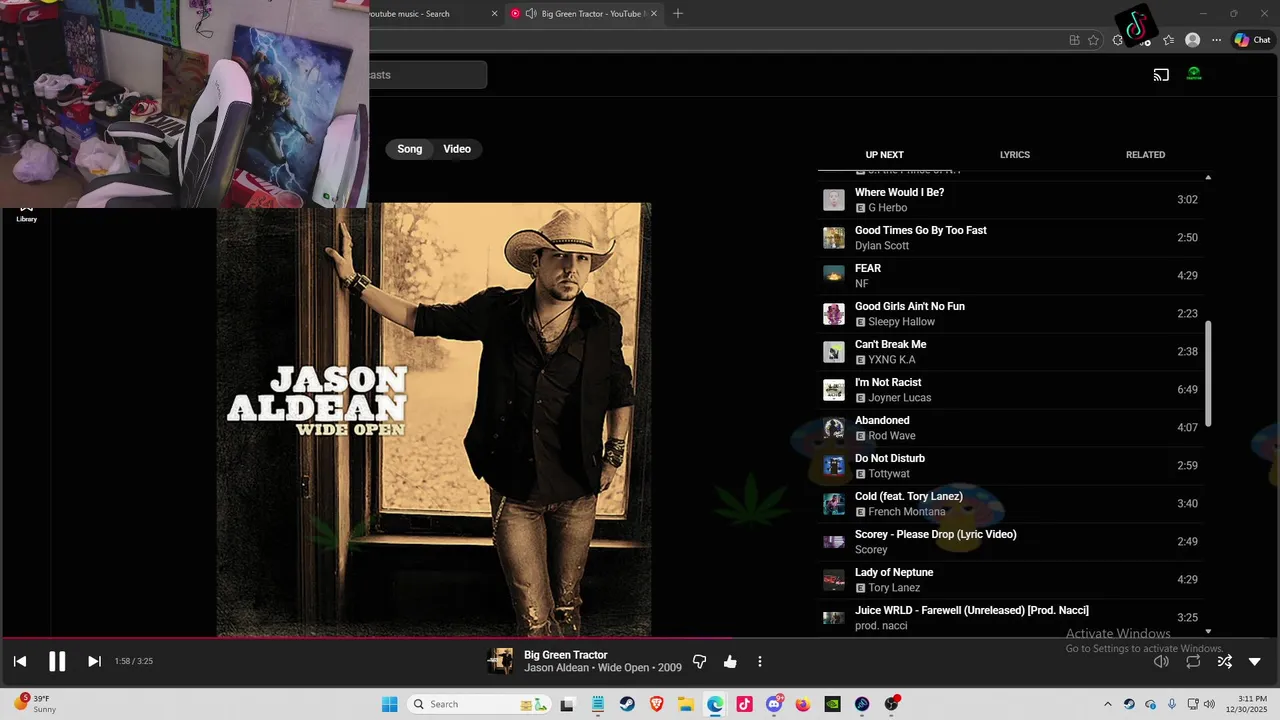
Task: Skip to the next track
Action: pos(94,661)
